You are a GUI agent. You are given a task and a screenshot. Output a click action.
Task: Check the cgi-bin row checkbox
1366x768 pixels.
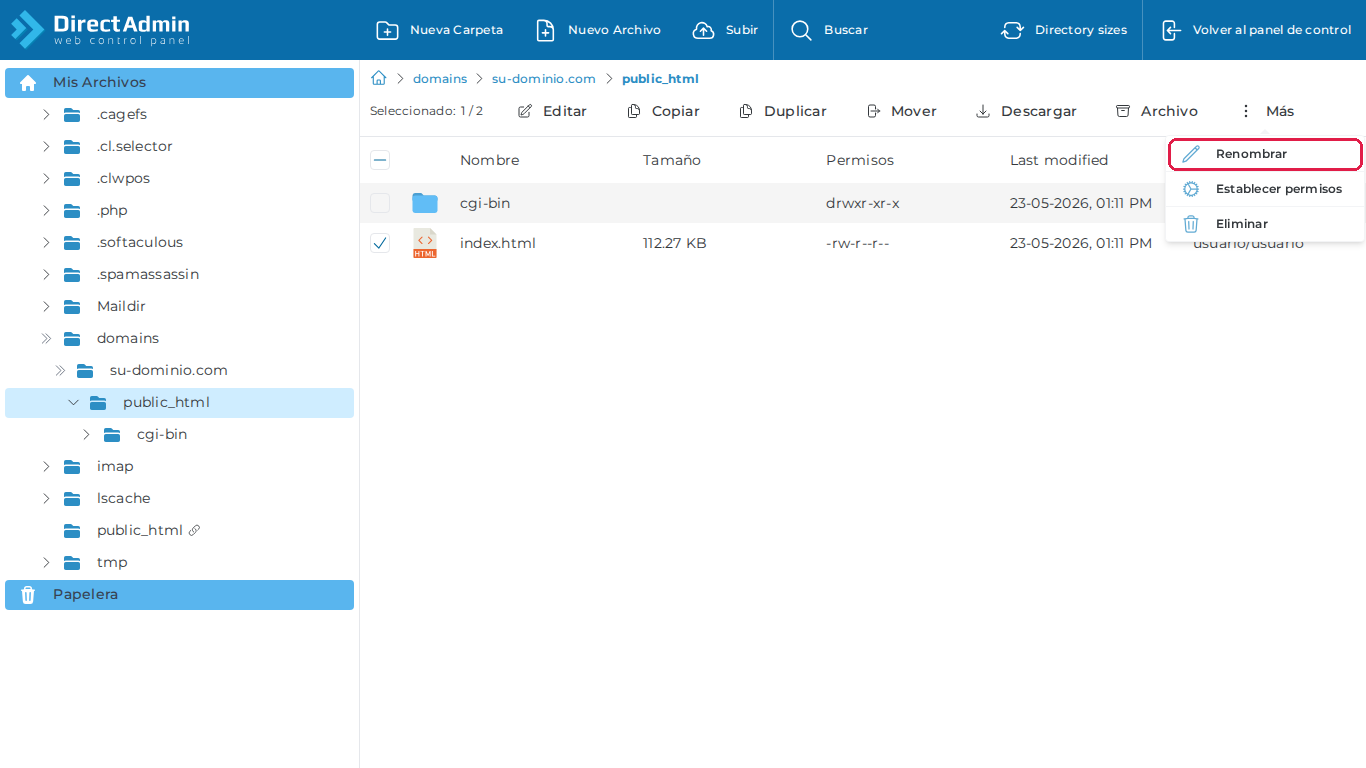click(x=380, y=203)
